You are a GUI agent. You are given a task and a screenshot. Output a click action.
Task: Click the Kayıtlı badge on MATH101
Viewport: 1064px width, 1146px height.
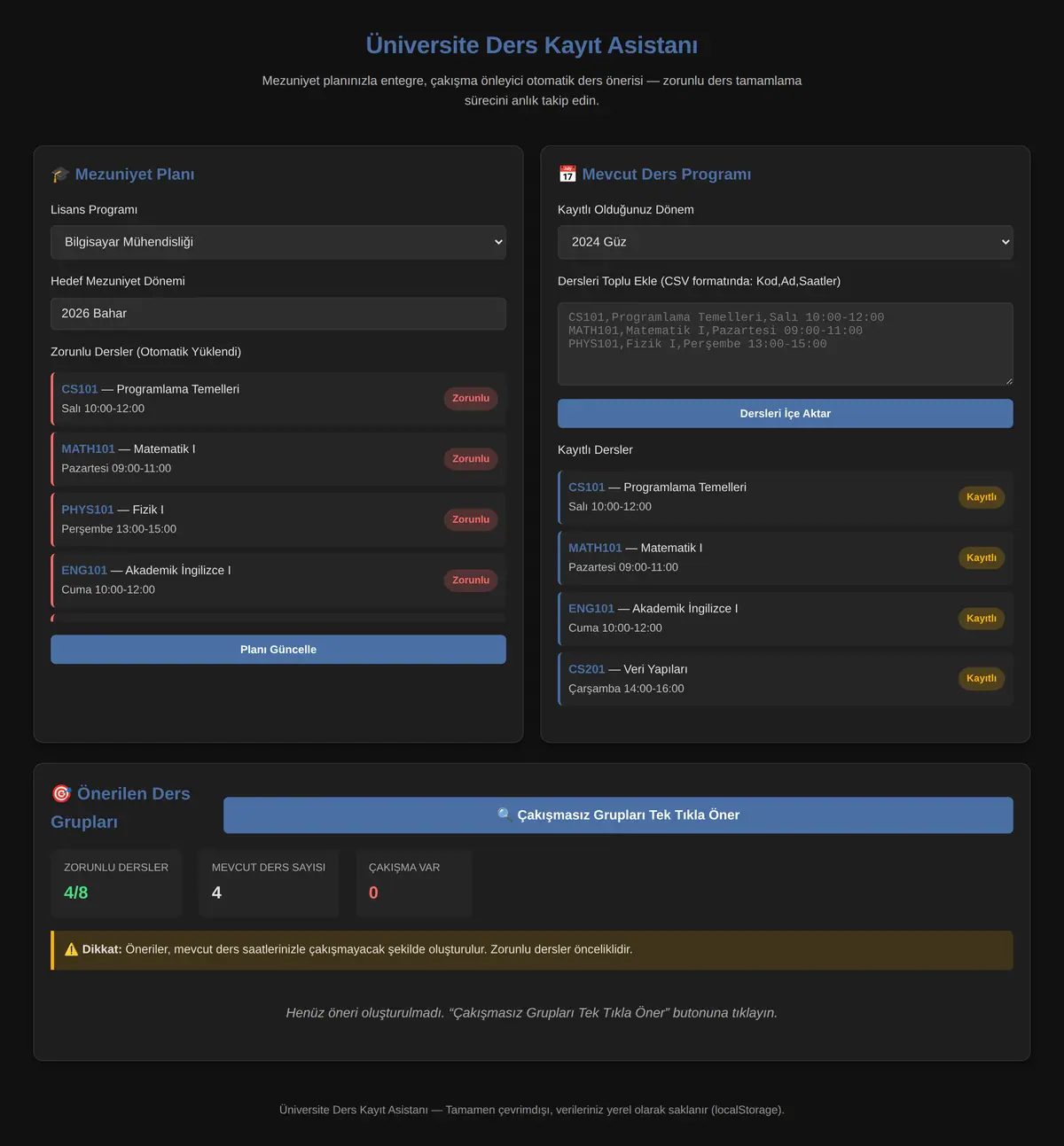[x=982, y=557]
